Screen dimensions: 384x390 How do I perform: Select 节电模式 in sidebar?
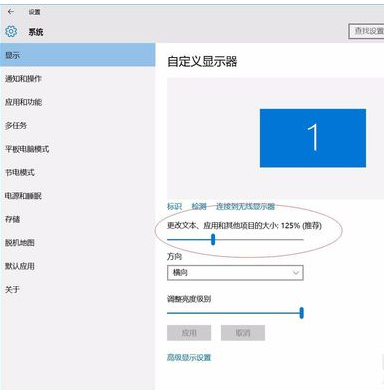click(78, 172)
